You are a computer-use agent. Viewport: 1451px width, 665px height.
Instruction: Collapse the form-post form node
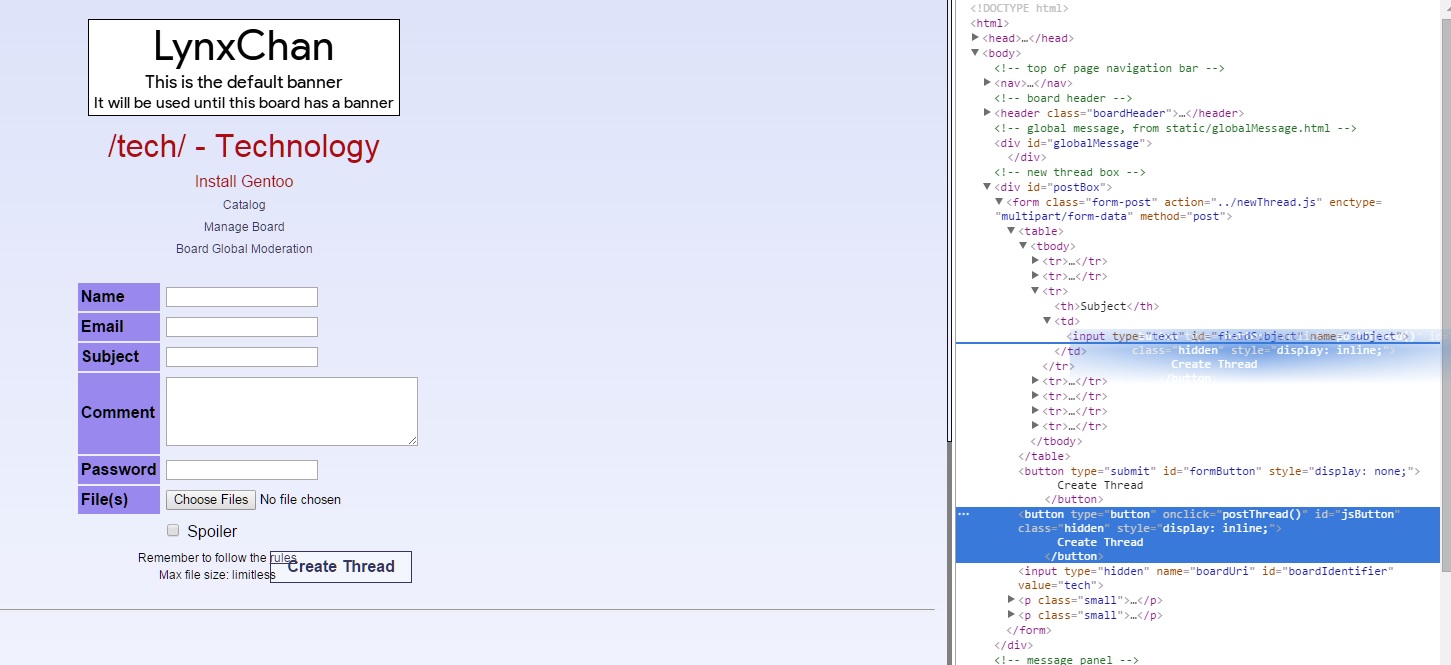(x=999, y=202)
